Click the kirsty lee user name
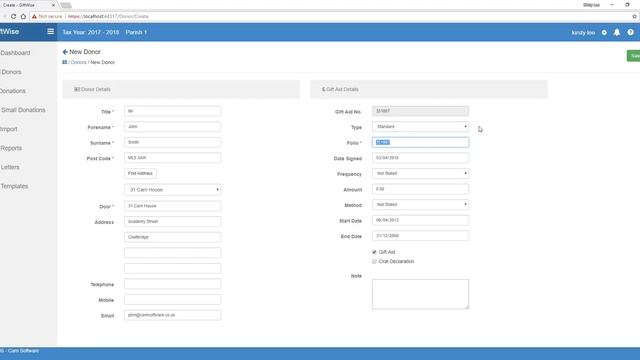Image resolution: width=640 pixels, height=360 pixels. 583,32
